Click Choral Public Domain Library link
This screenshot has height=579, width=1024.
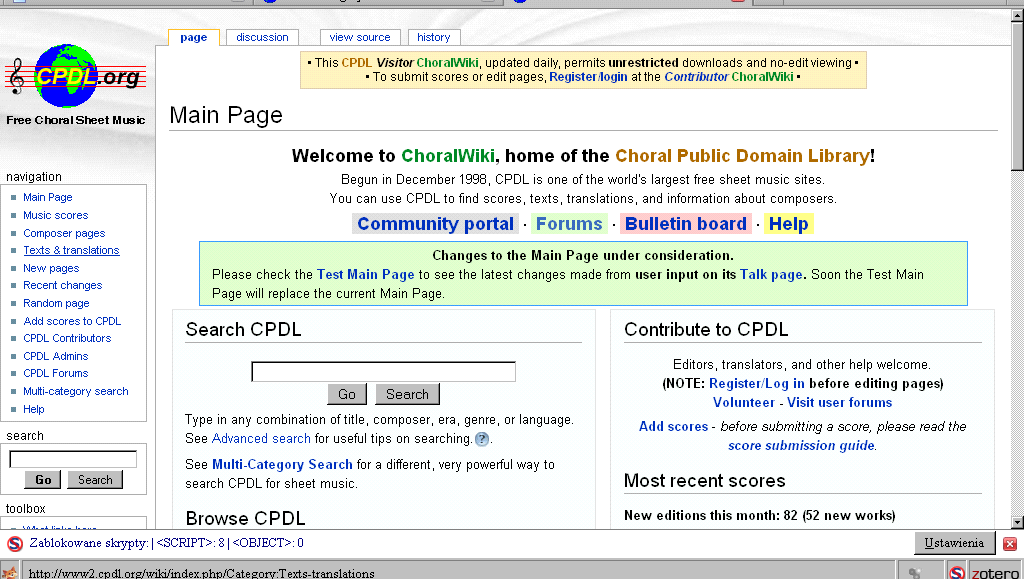(742, 156)
